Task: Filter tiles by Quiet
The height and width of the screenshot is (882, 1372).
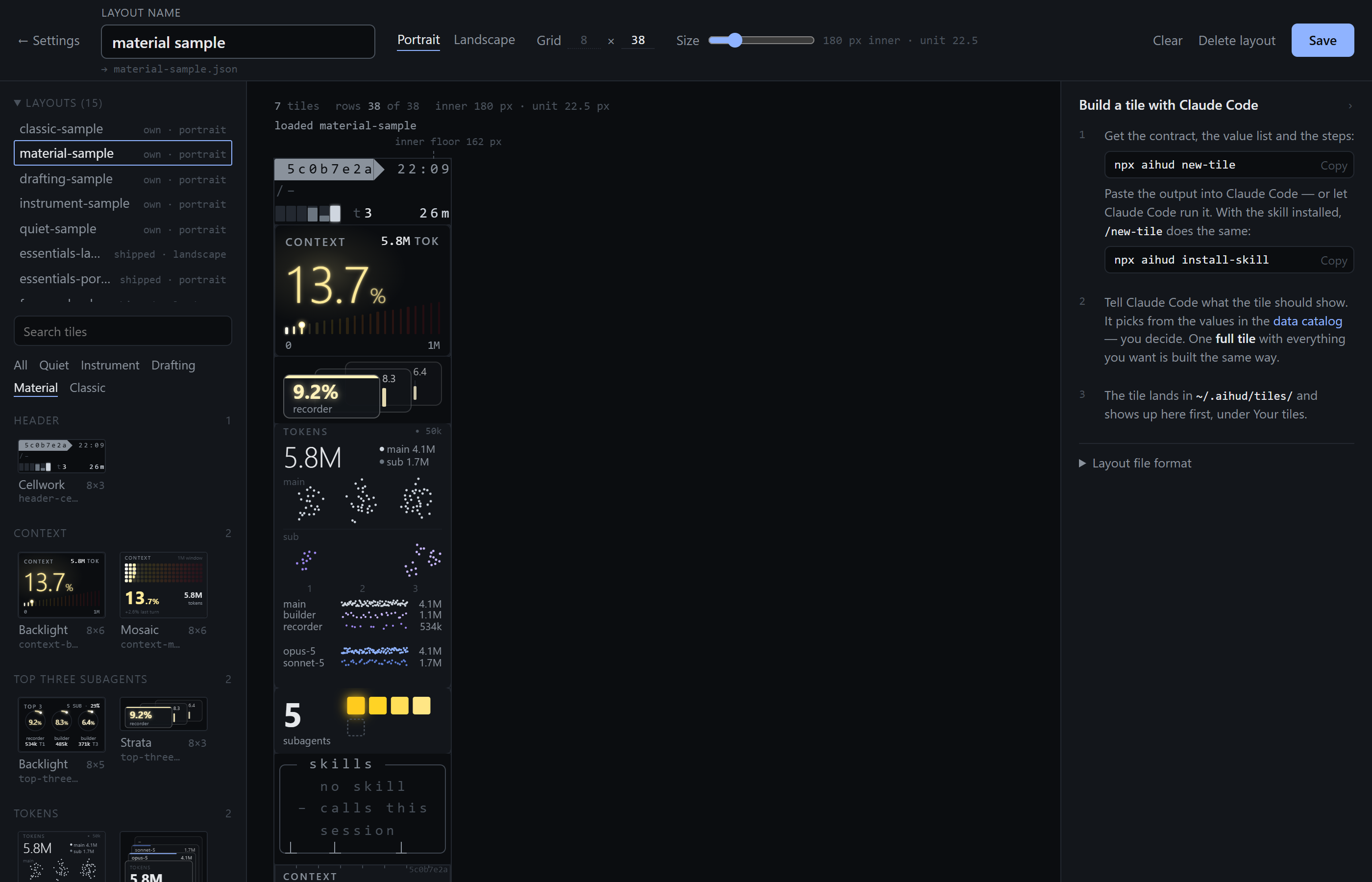Action: tap(54, 366)
